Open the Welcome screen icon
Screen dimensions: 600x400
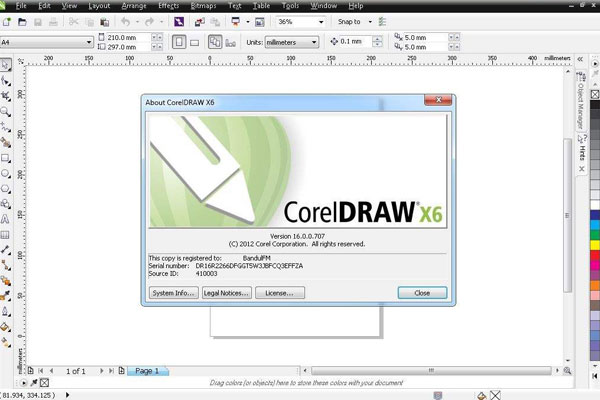pyautogui.click(x=259, y=22)
